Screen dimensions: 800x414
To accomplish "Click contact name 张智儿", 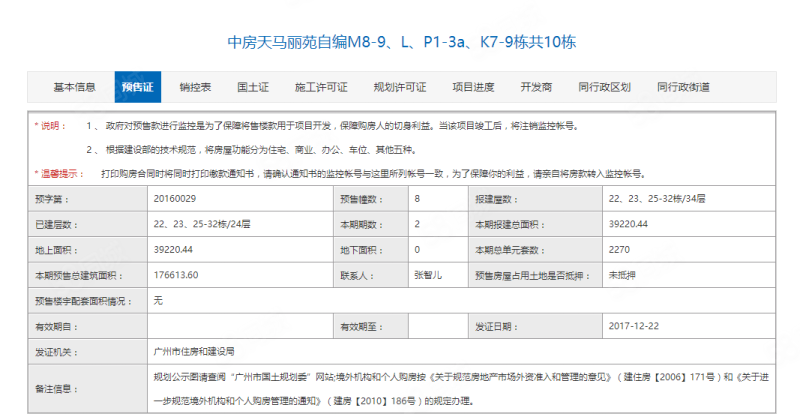I will [428, 275].
